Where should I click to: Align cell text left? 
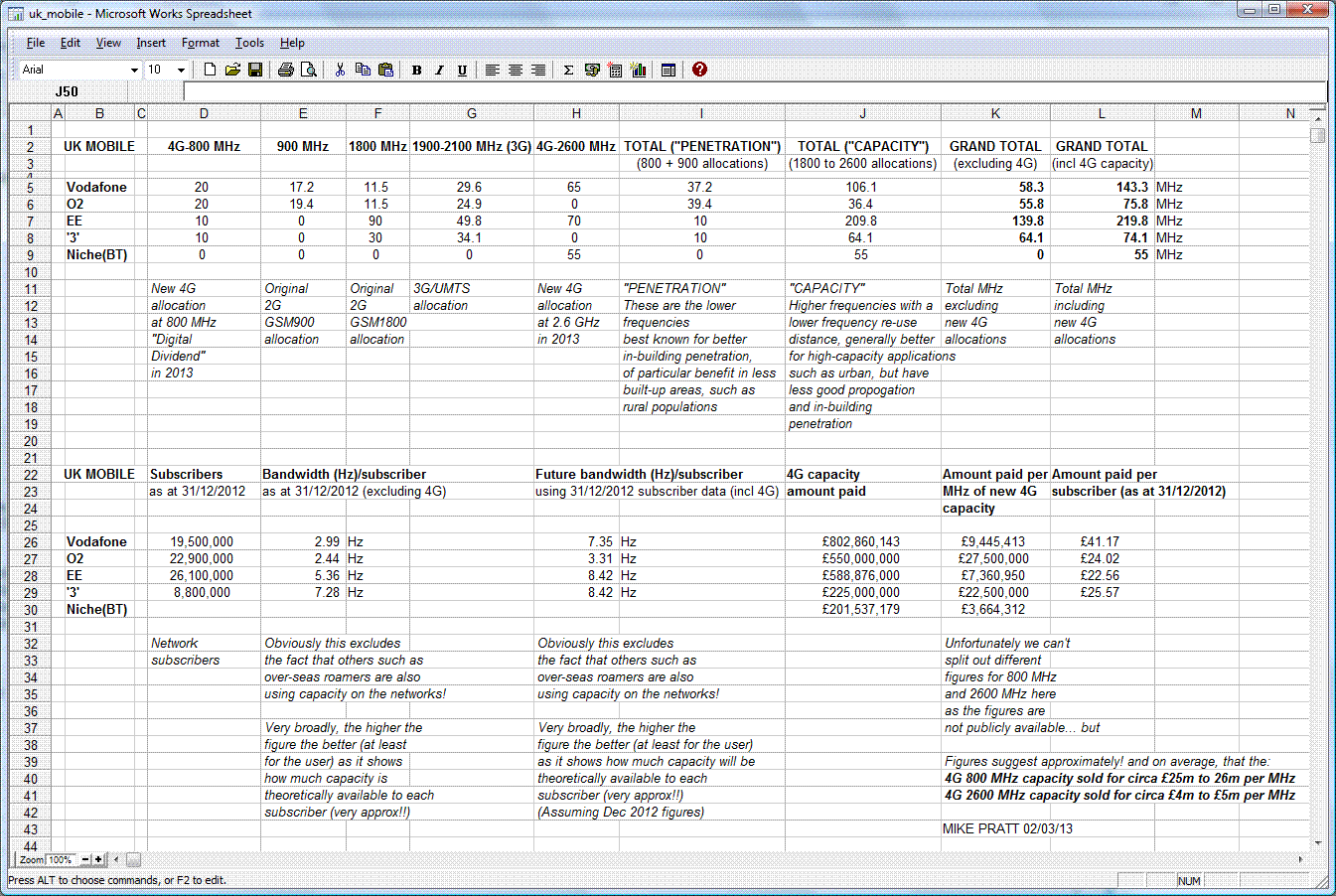[x=492, y=70]
